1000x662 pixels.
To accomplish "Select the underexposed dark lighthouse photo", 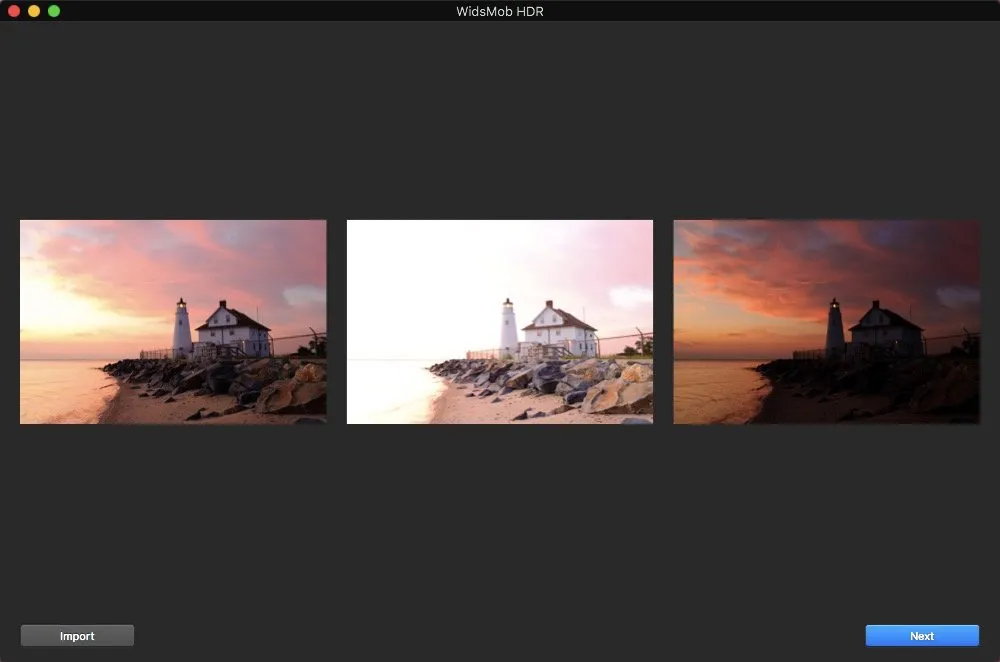I will coord(826,322).
